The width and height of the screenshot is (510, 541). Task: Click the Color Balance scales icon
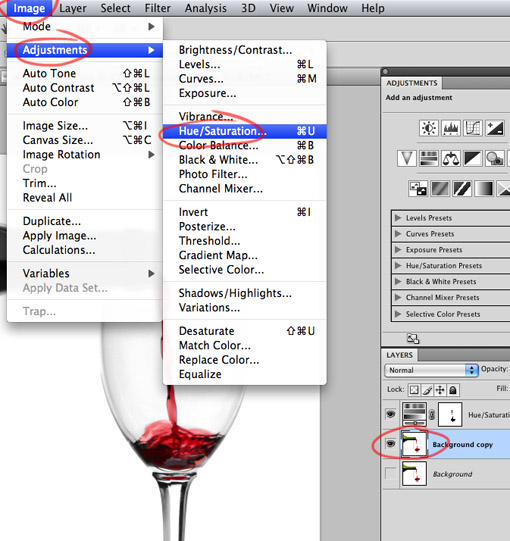click(451, 159)
